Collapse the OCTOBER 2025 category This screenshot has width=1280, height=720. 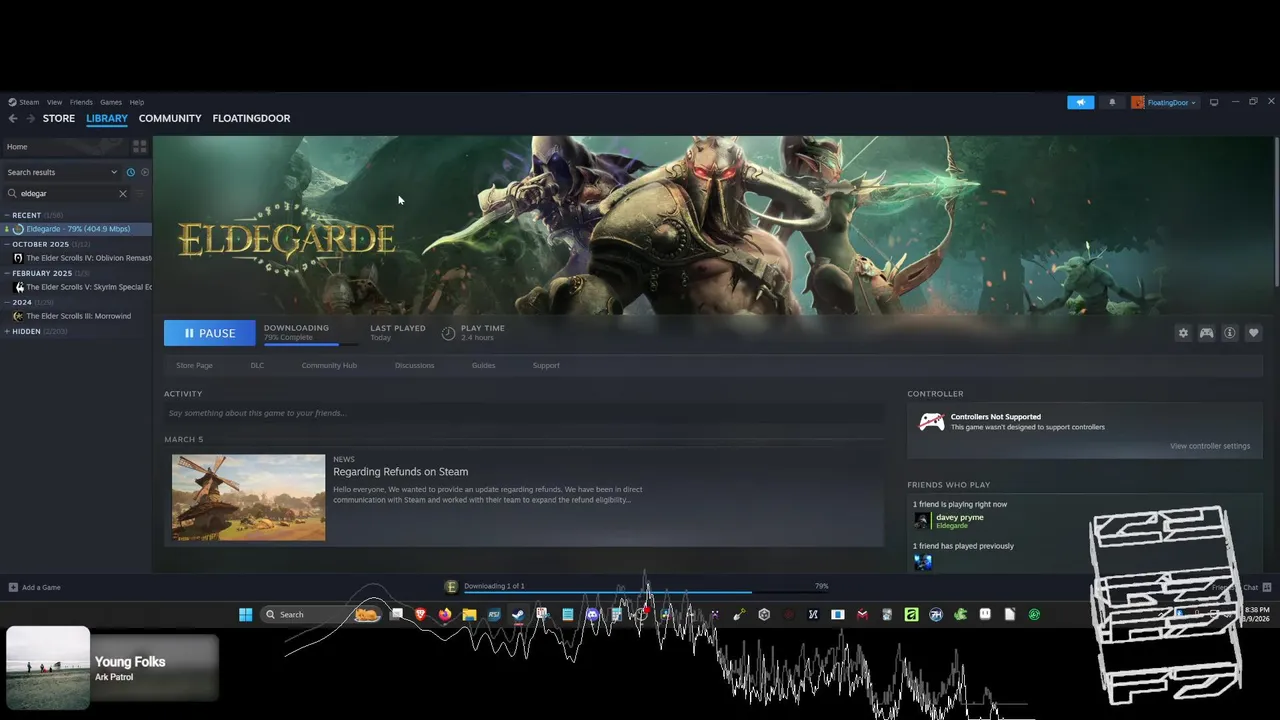[x=7, y=244]
